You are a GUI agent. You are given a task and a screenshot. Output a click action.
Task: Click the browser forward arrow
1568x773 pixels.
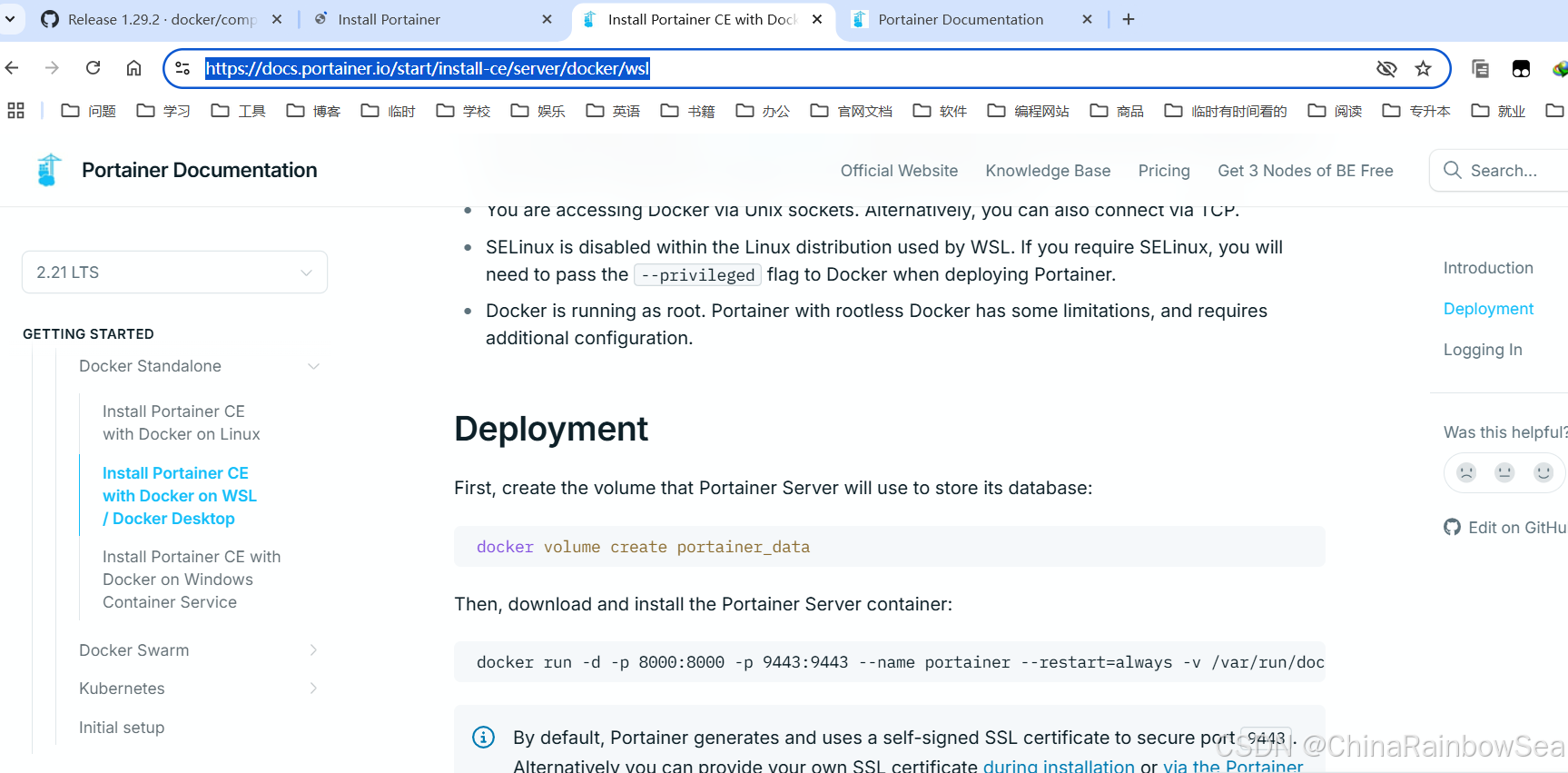[52, 68]
